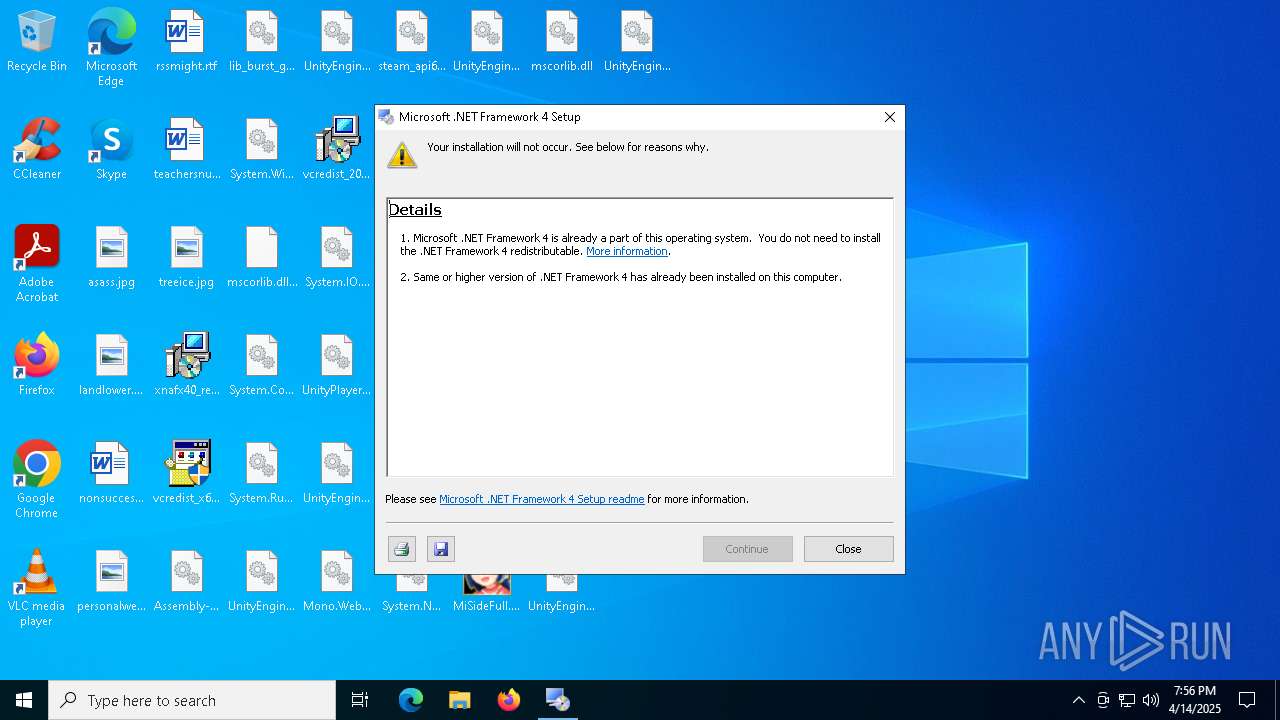
Task: Click the taskbar search box
Action: click(x=192, y=700)
